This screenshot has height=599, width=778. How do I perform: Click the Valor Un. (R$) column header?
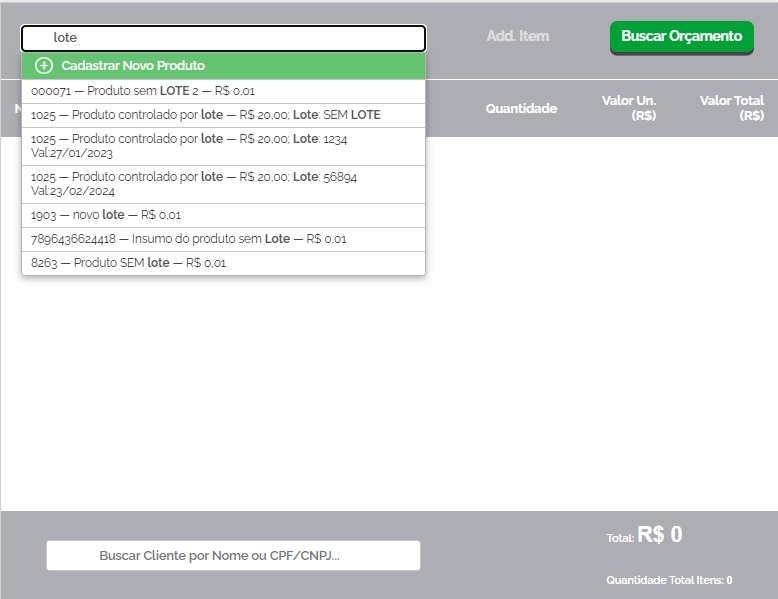[629, 108]
